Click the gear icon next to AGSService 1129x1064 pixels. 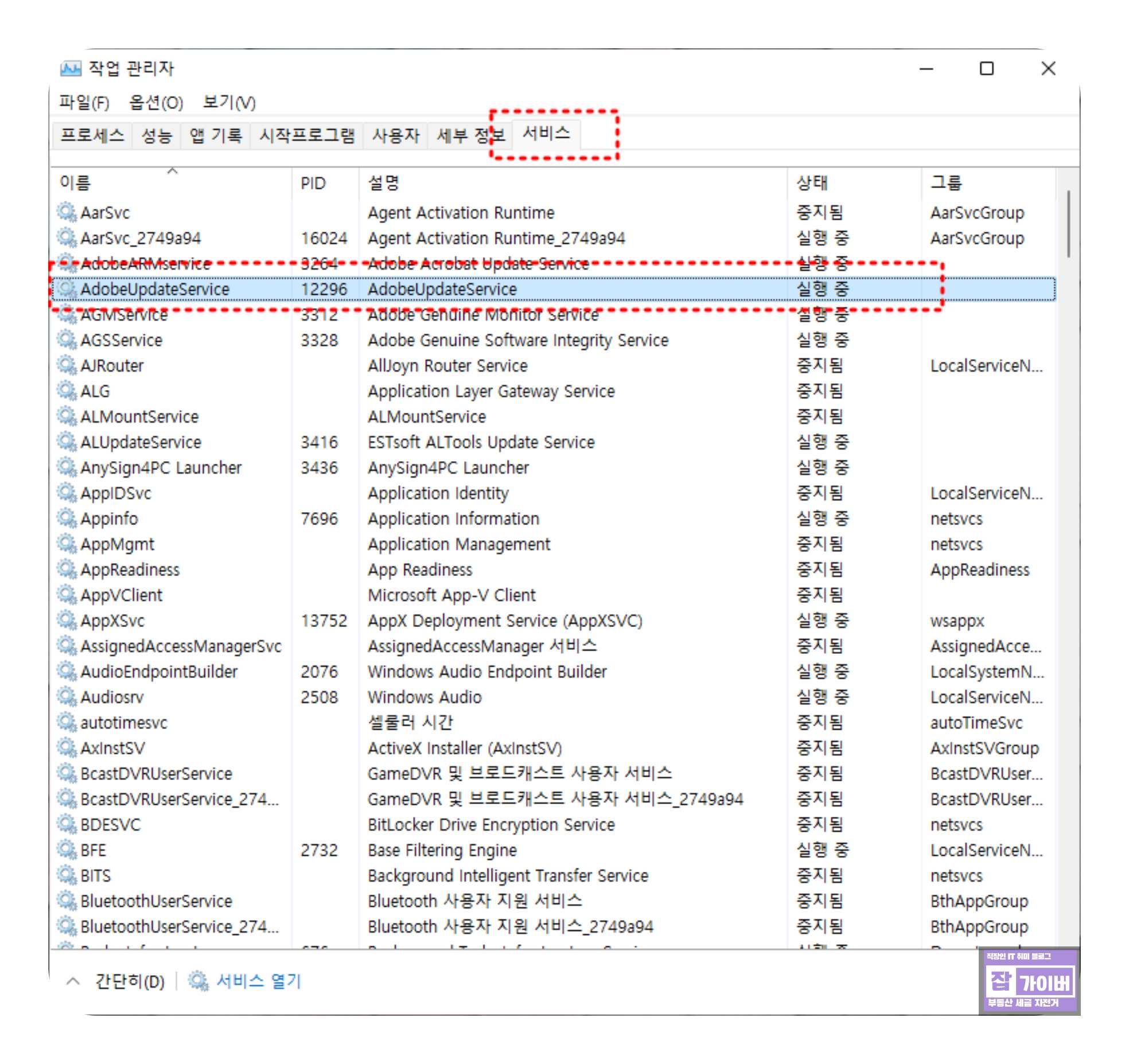(67, 340)
